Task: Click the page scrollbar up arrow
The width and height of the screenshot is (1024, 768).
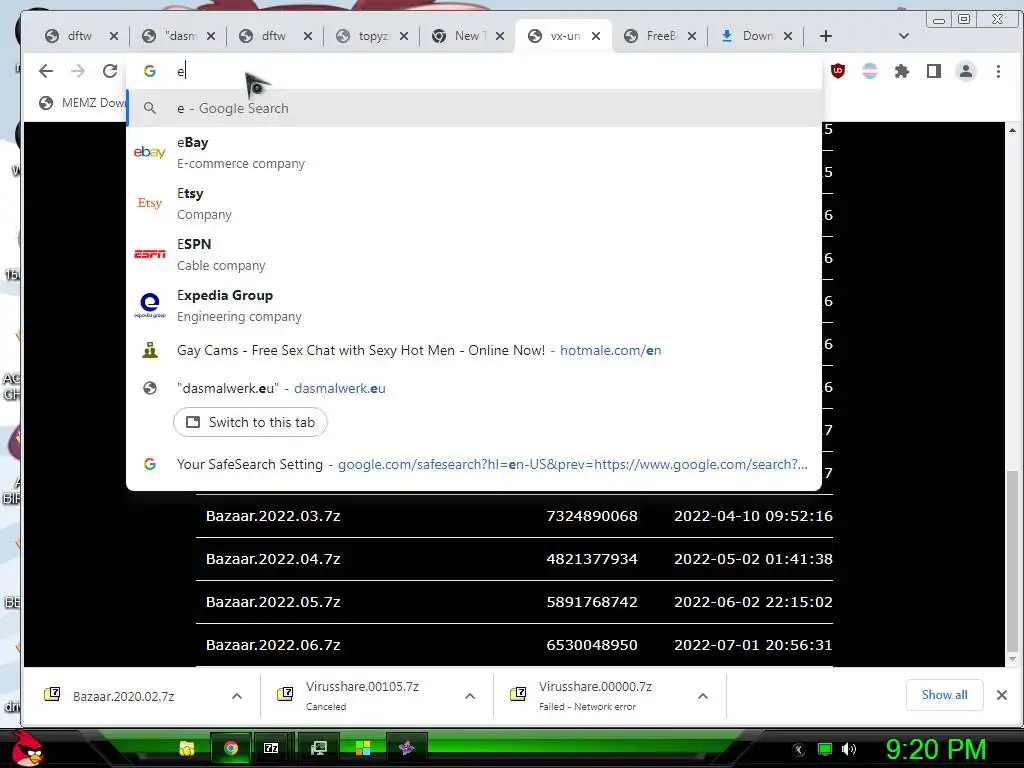Action: tap(1012, 130)
